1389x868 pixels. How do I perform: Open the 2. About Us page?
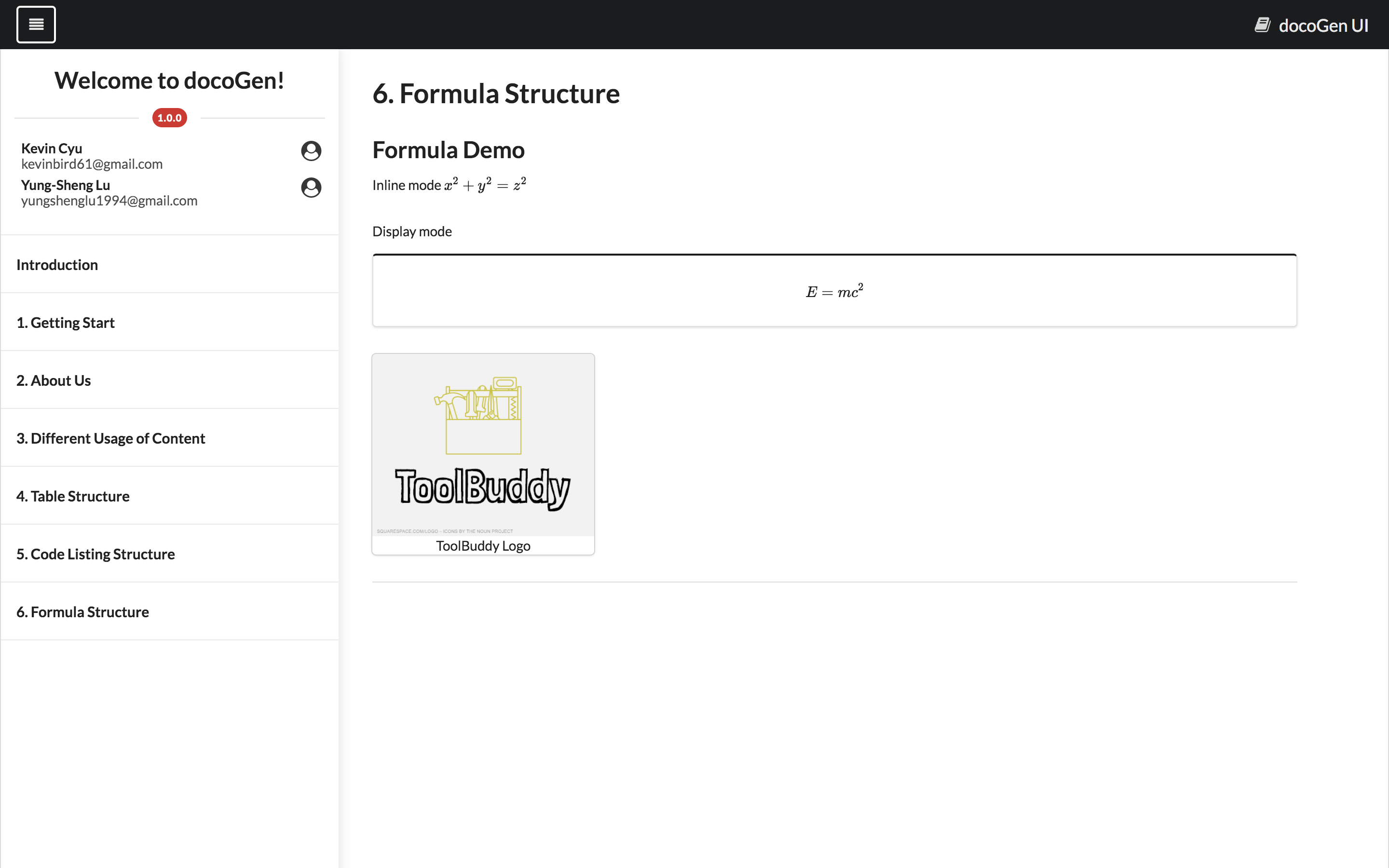[x=54, y=380]
